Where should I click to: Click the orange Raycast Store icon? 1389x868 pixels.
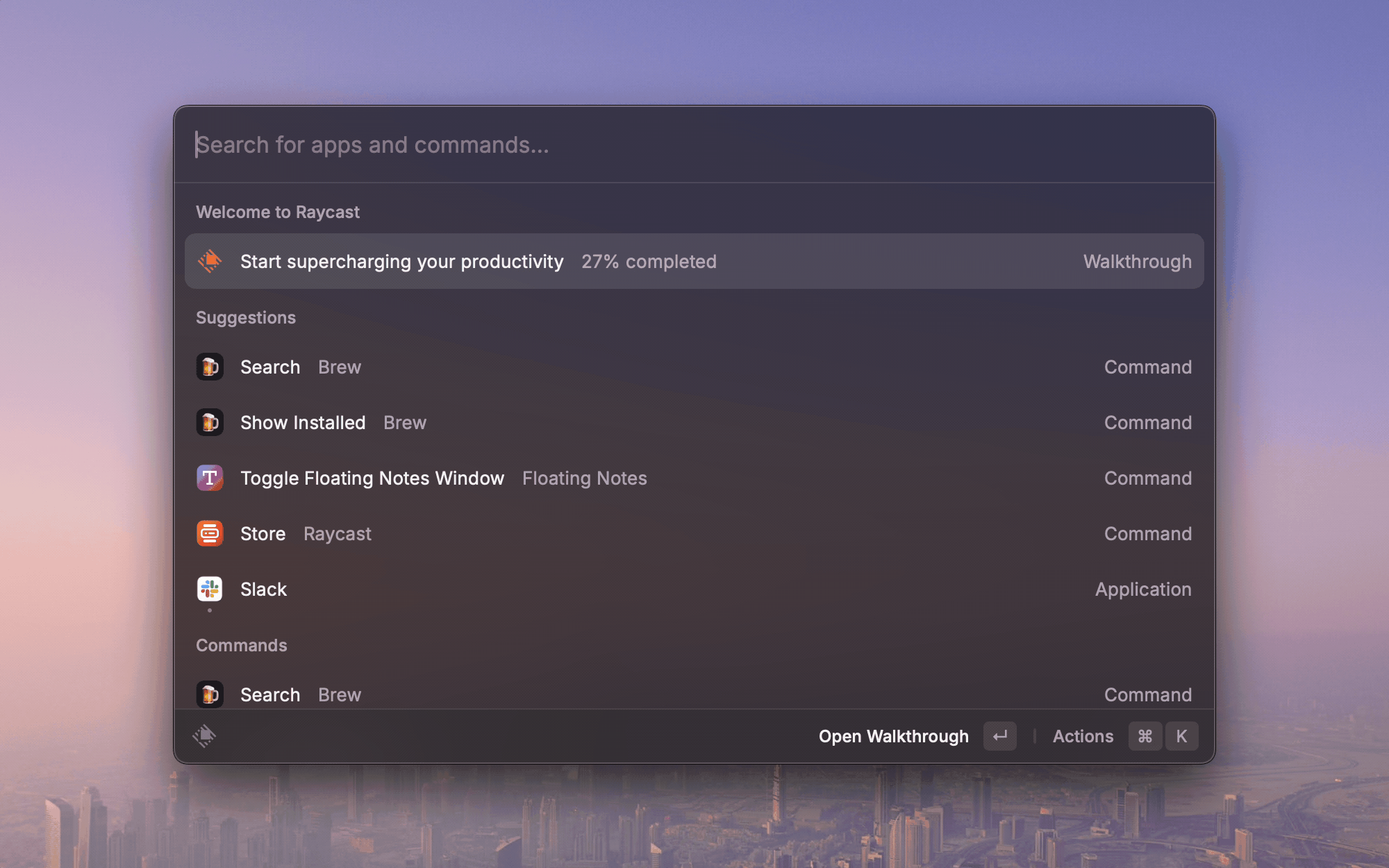click(210, 533)
